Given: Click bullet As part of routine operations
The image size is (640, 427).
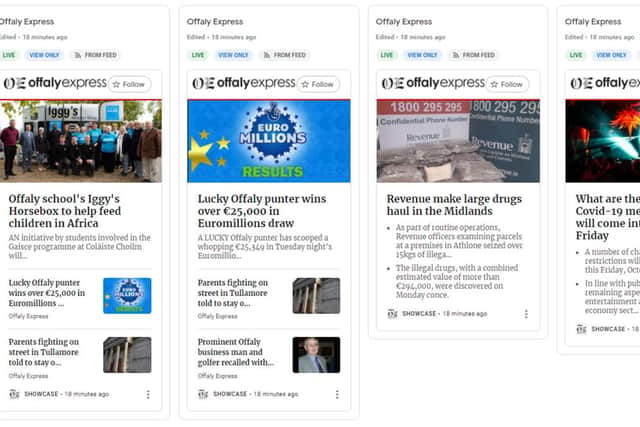Looking at the screenshot, I should (x=459, y=241).
